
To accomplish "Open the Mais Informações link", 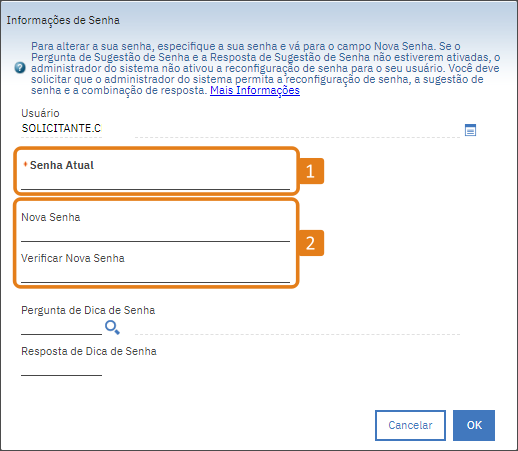I will click(255, 90).
